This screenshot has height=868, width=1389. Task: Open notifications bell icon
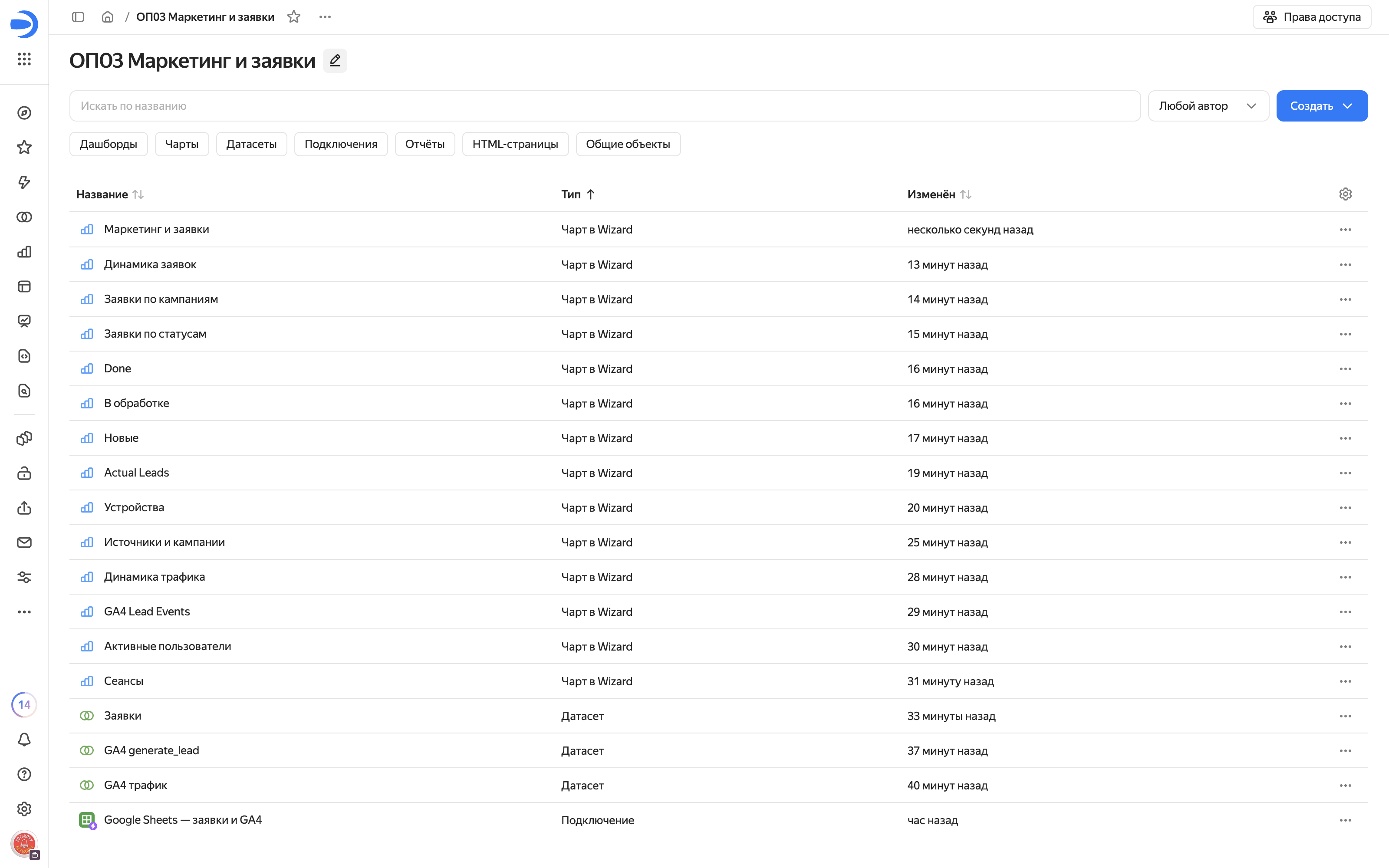coord(24,740)
